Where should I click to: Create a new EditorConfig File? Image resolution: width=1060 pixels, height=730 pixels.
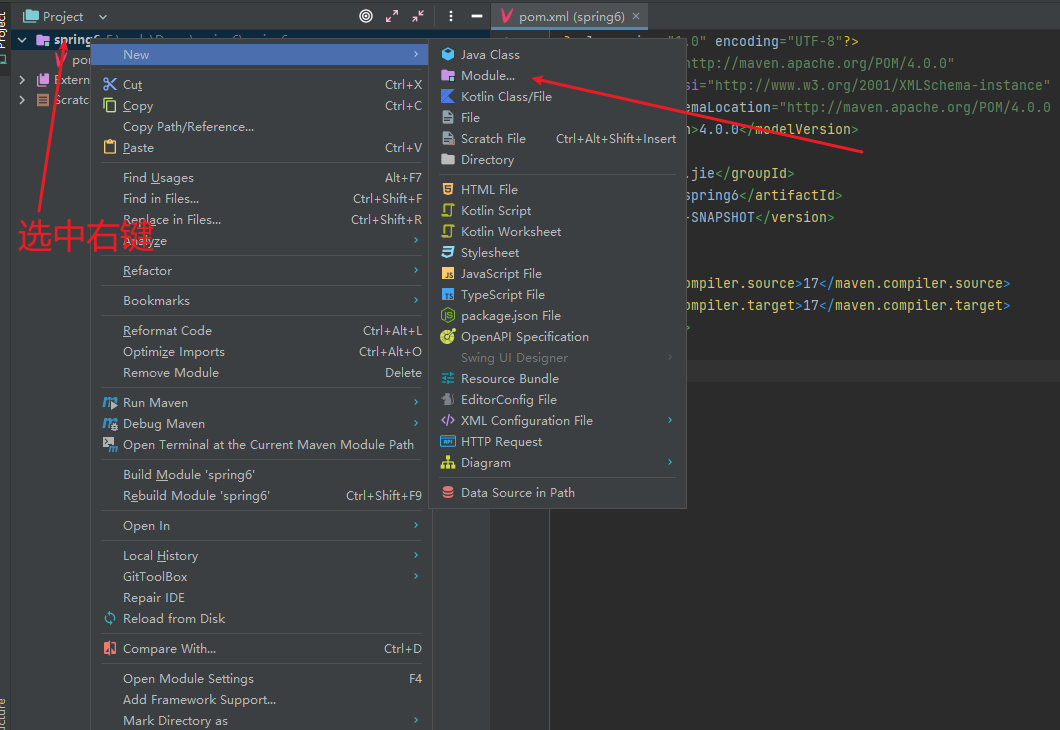(x=558, y=399)
